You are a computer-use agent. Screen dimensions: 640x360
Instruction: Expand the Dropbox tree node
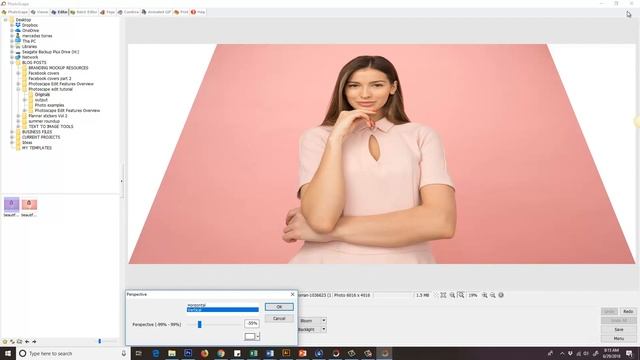pyautogui.click(x=12, y=25)
